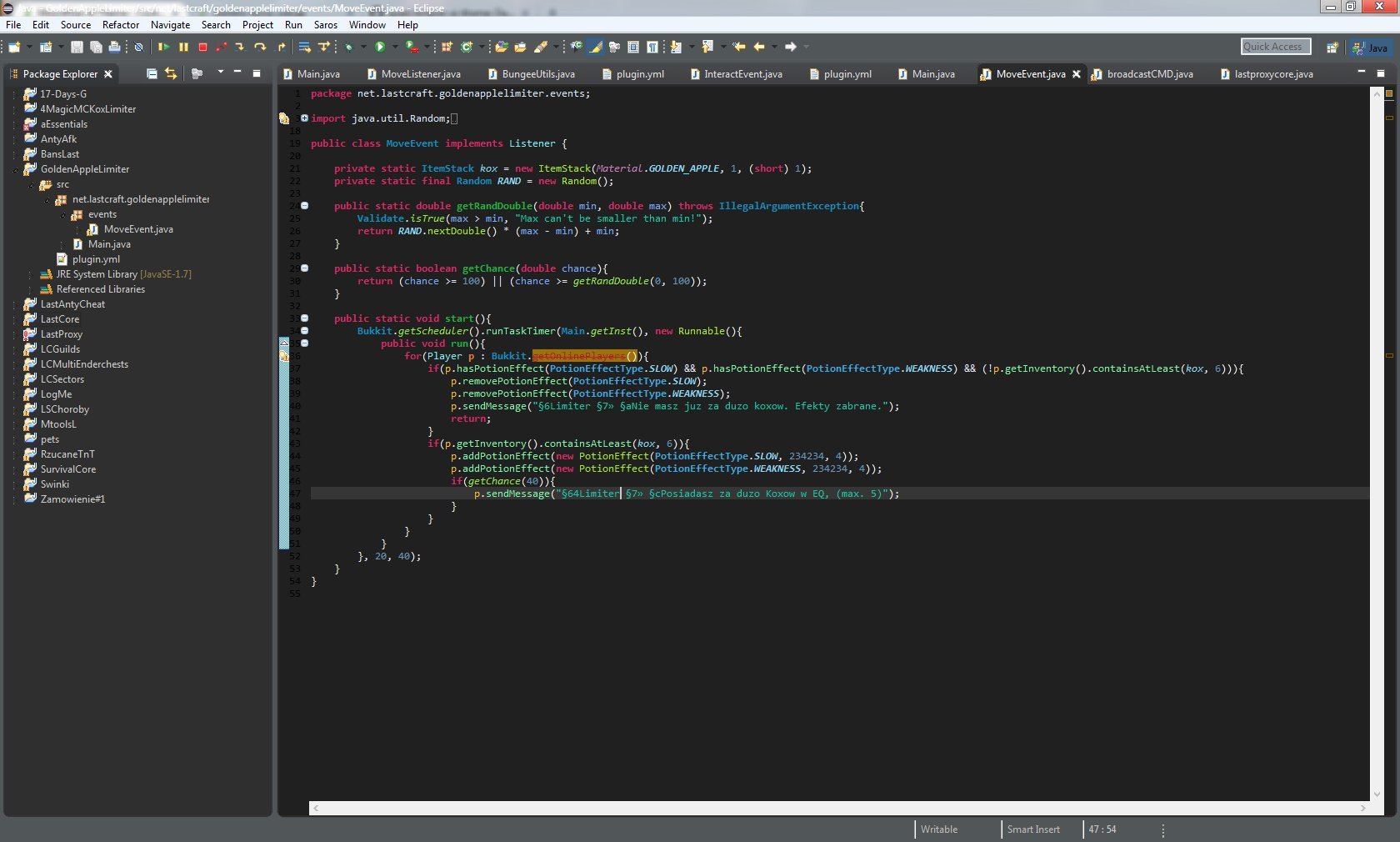Click the Skip All Breakpoints icon
The width and height of the screenshot is (1400, 842).
(x=139, y=48)
